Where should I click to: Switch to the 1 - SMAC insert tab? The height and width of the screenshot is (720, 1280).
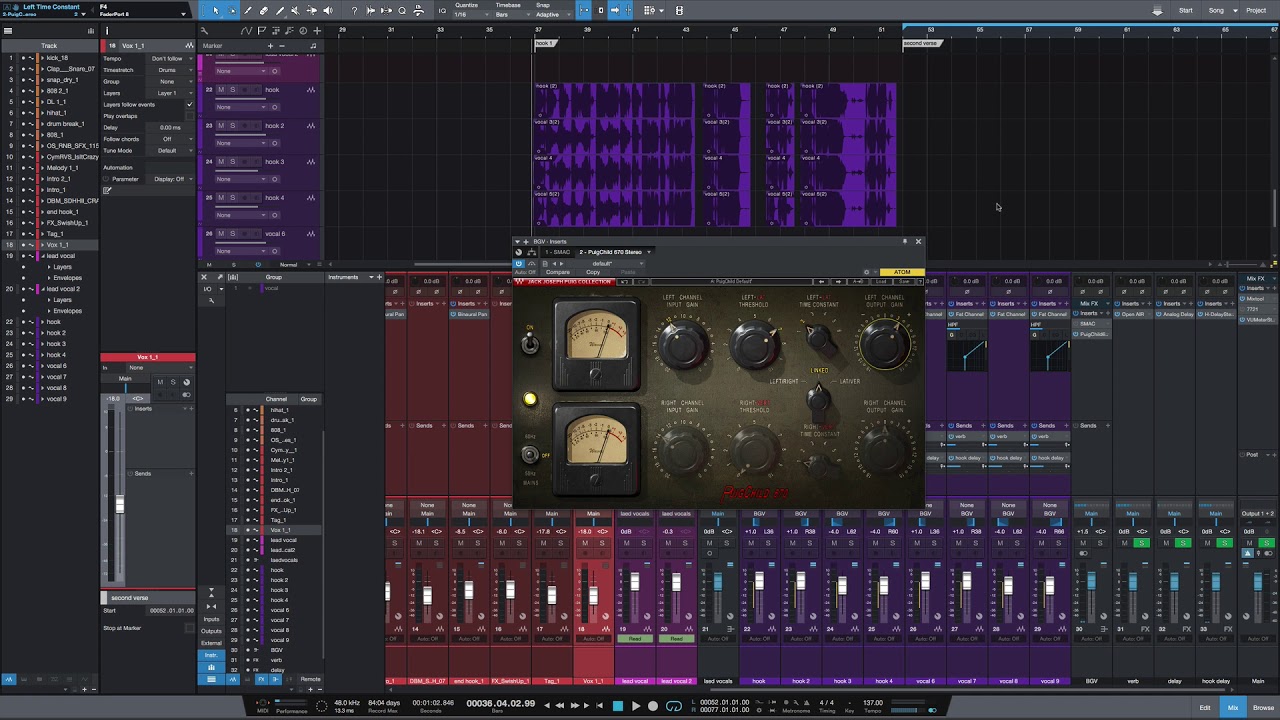coord(557,252)
